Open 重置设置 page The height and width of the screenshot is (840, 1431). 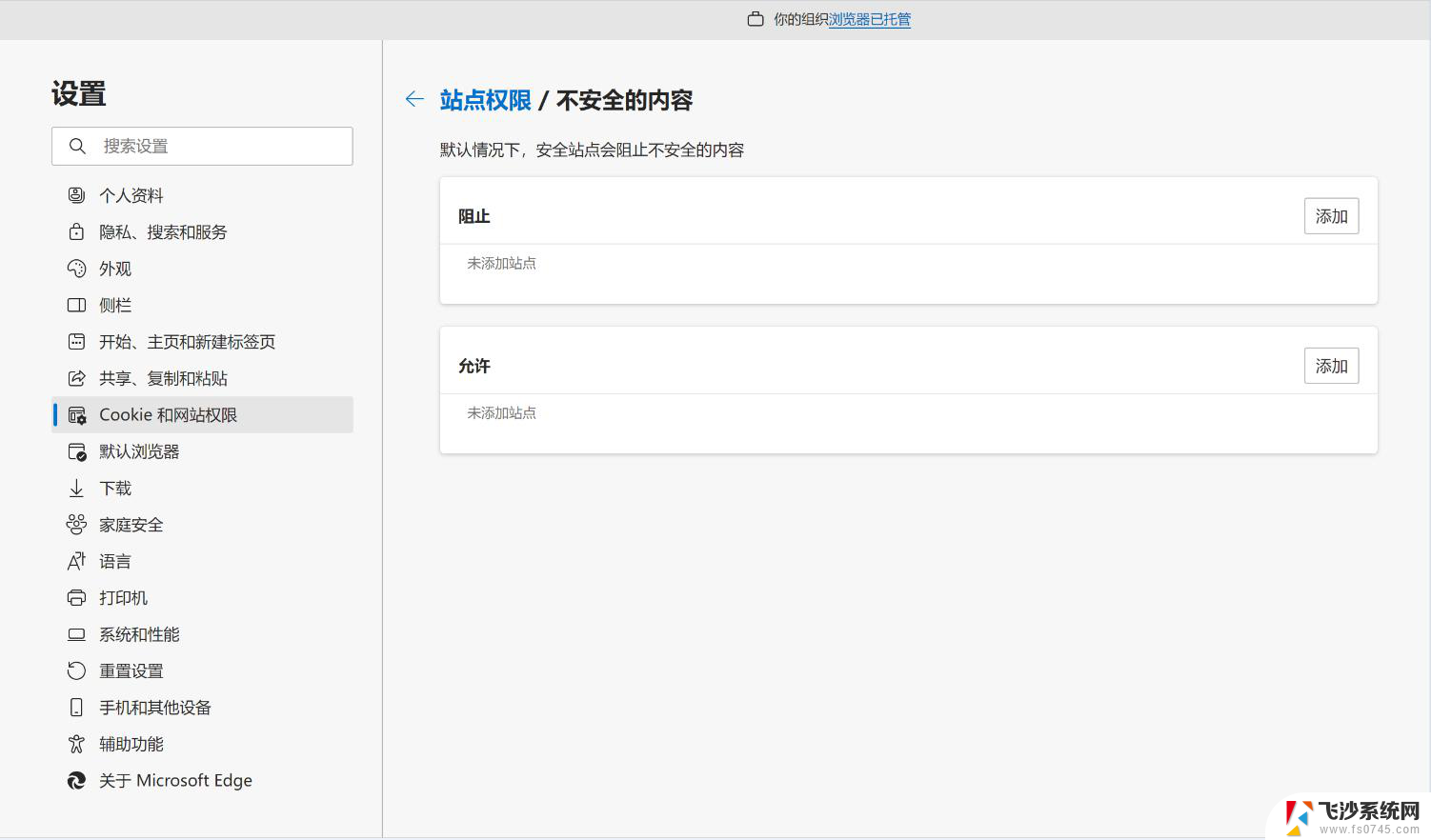click(202, 670)
